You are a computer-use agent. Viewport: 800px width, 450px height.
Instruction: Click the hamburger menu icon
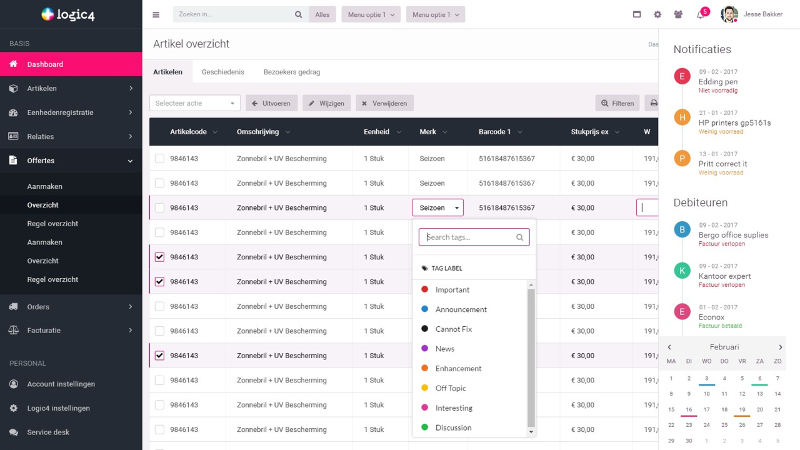tap(156, 15)
